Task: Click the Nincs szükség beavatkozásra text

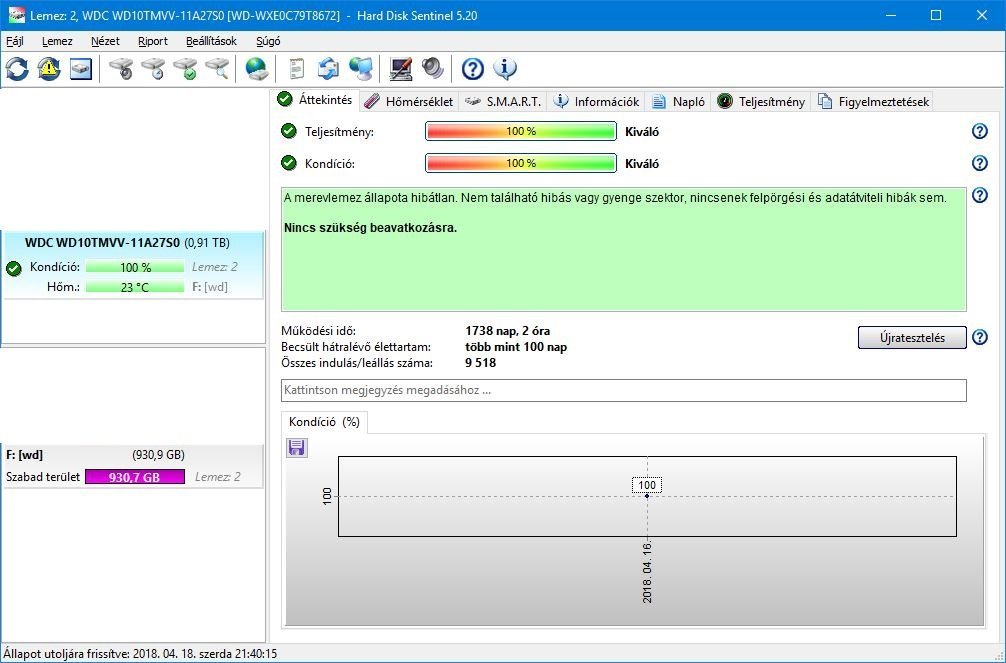Action: coord(370,228)
